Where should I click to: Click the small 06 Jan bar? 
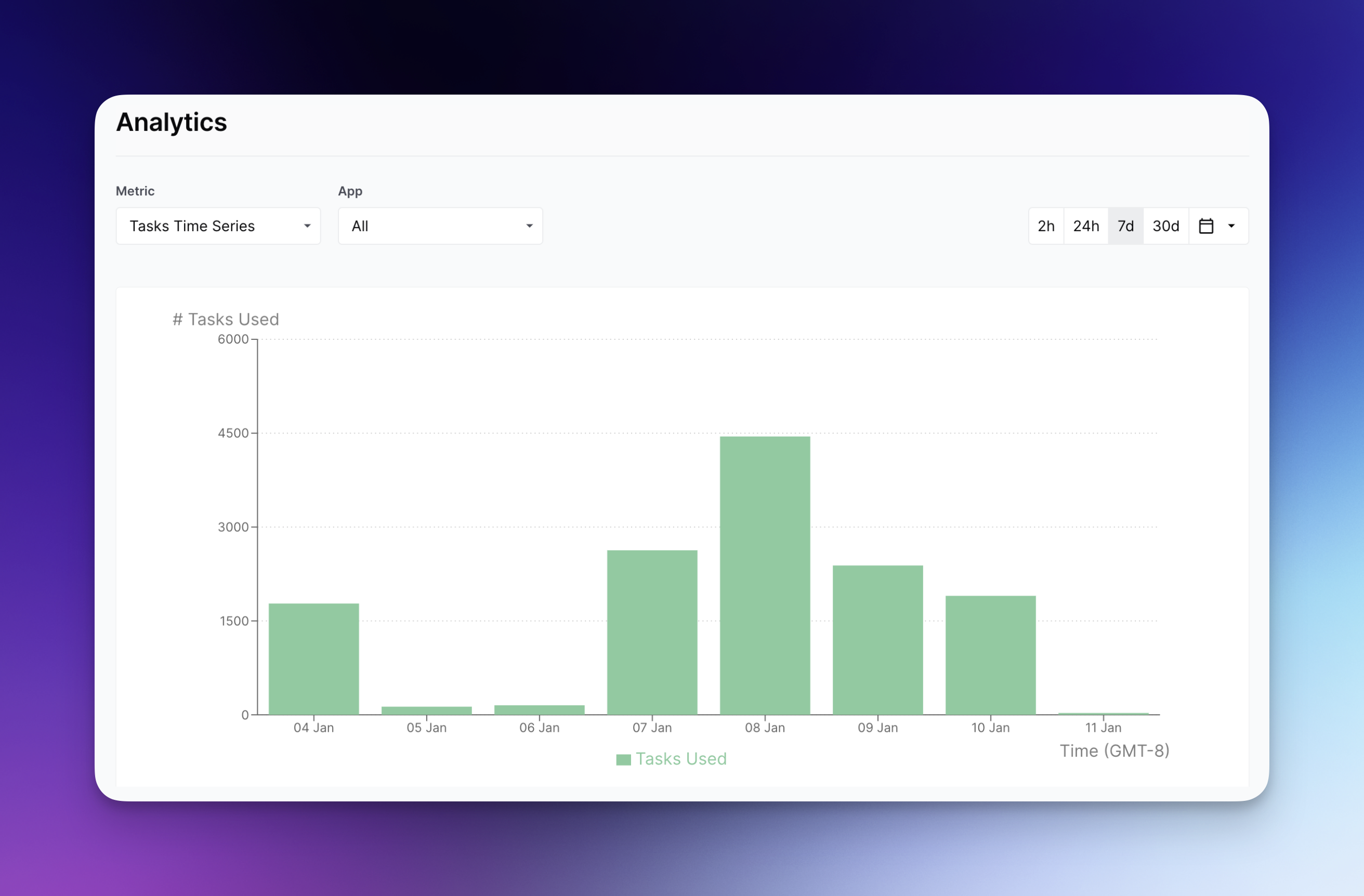[539, 710]
